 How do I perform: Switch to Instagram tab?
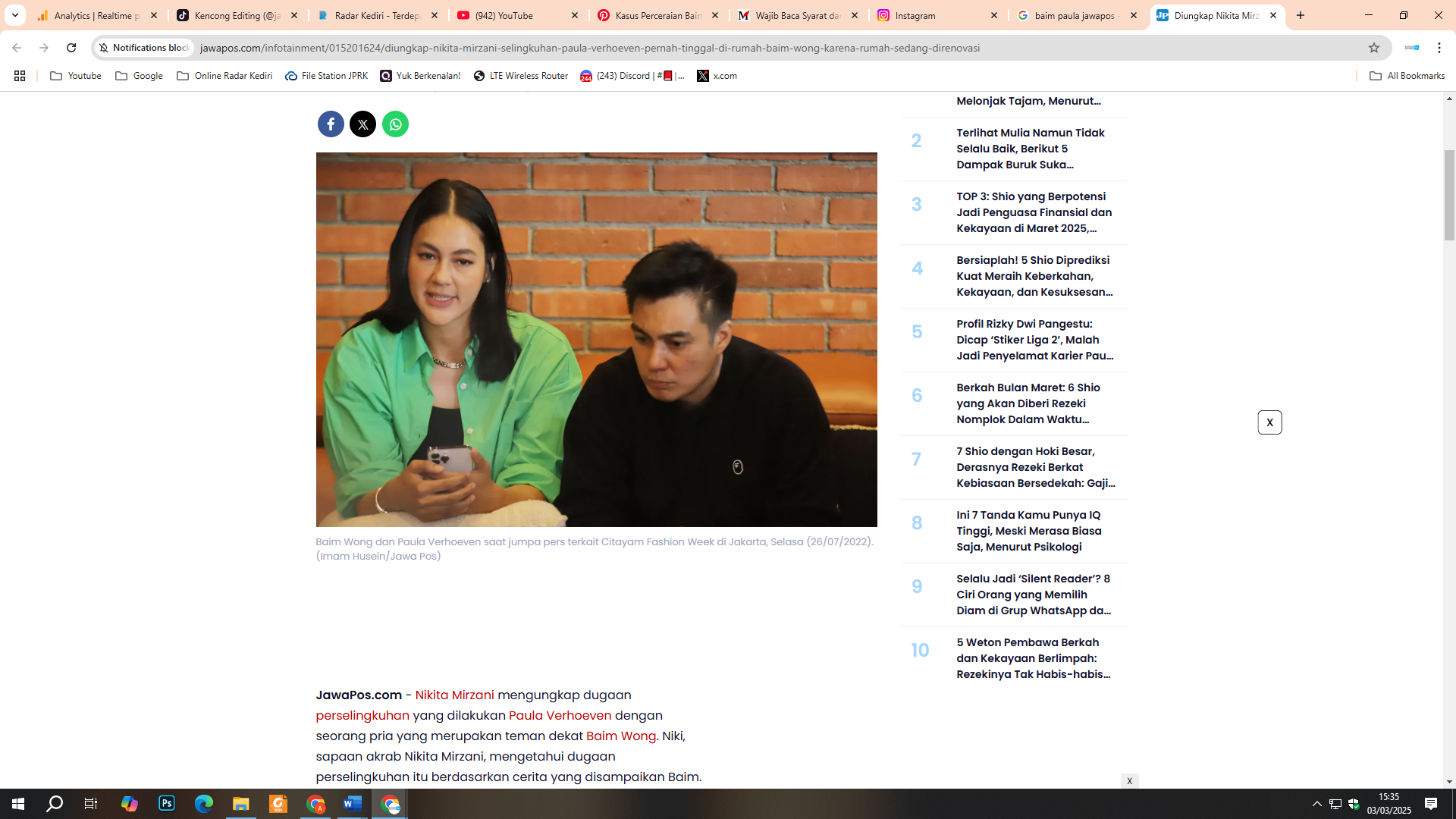coord(939,15)
